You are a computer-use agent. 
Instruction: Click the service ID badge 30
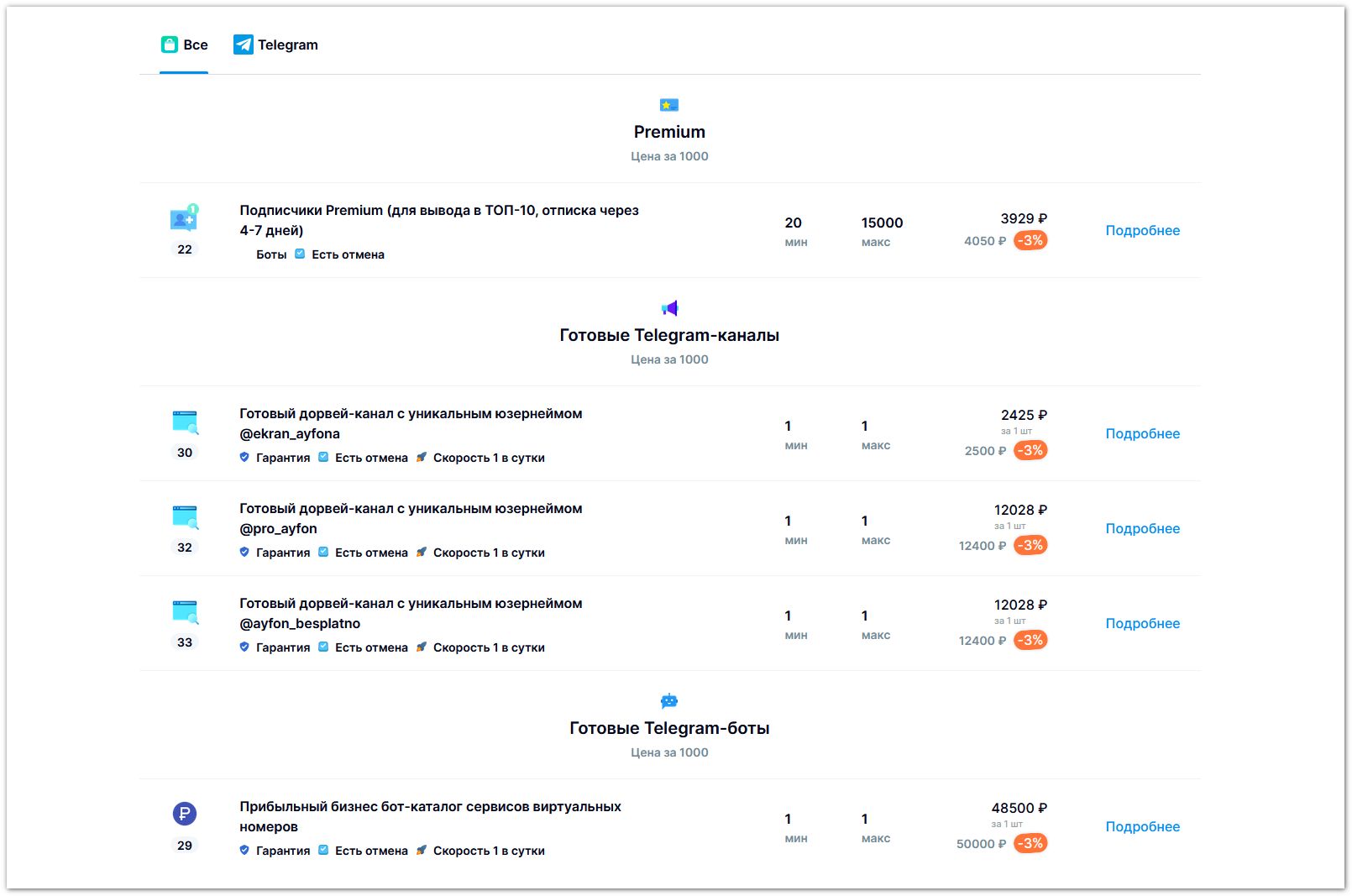tap(185, 453)
